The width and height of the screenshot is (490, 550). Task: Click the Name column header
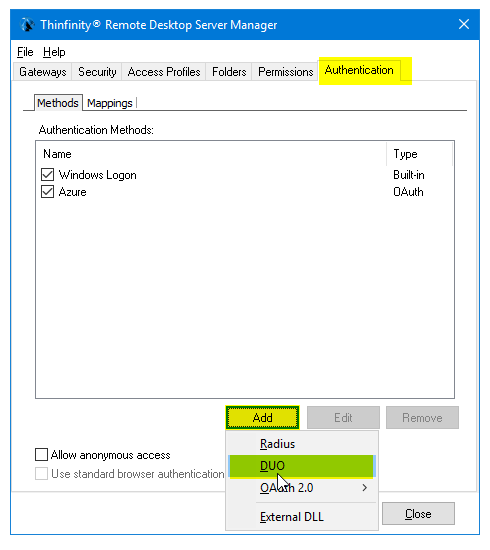(211, 154)
